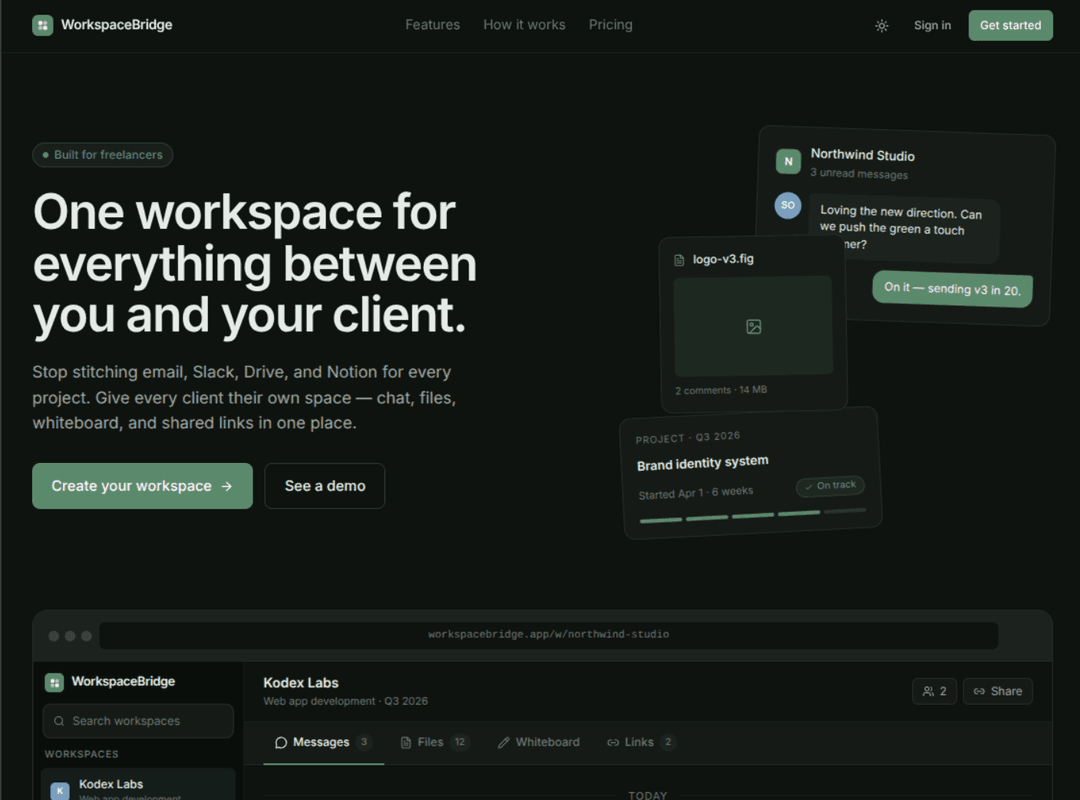This screenshot has height=800, width=1080.
Task: Click the Whiteboard pencil icon
Action: (504, 743)
